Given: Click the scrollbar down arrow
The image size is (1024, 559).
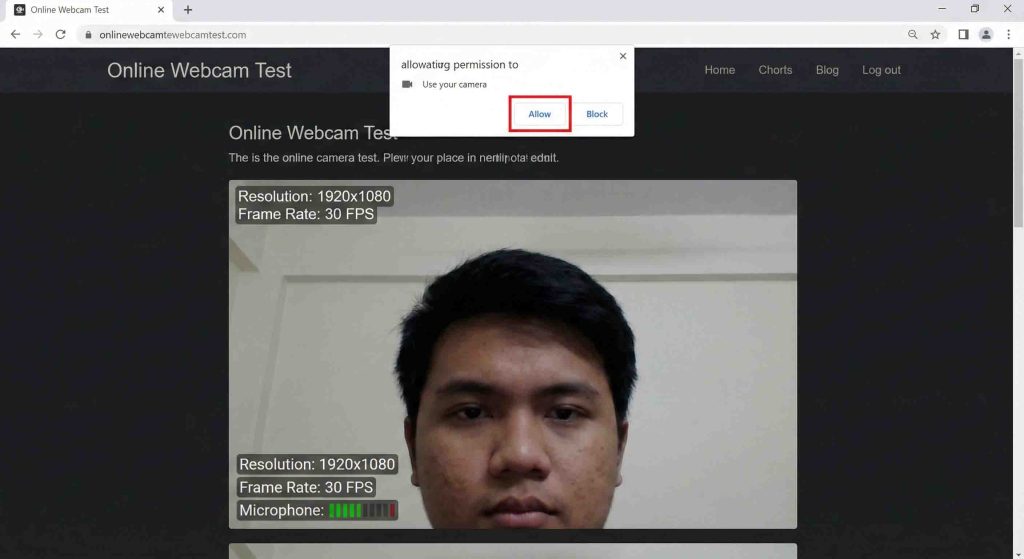Looking at the screenshot, I should pyautogui.click(x=1018, y=554).
